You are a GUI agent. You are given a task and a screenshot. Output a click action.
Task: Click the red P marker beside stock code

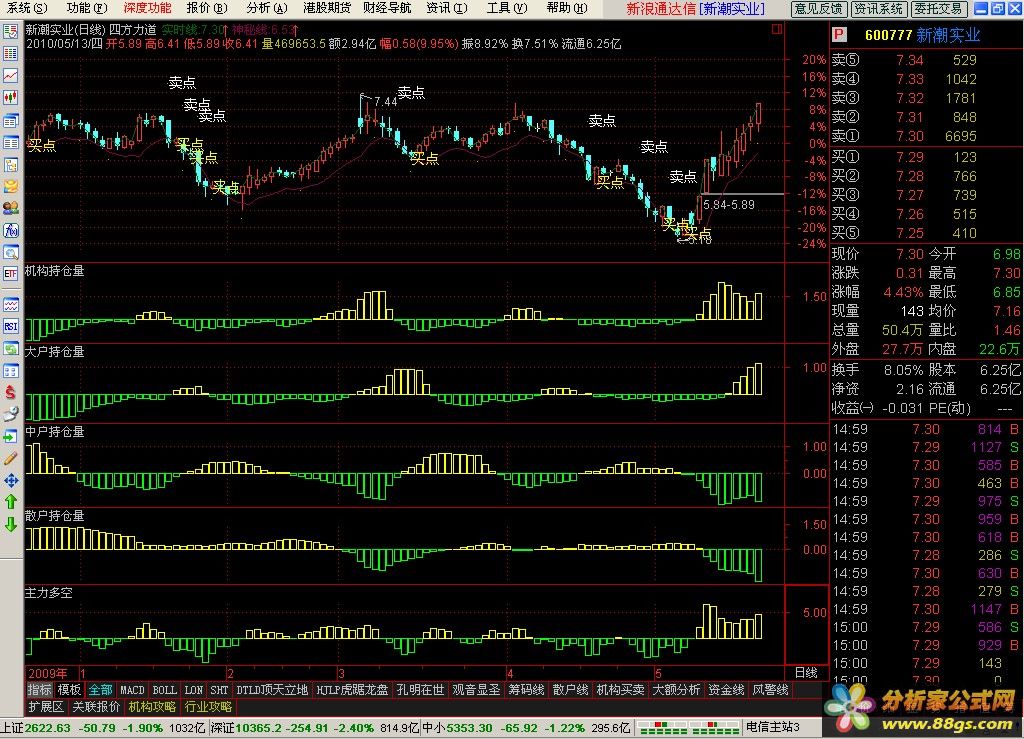tap(839, 35)
